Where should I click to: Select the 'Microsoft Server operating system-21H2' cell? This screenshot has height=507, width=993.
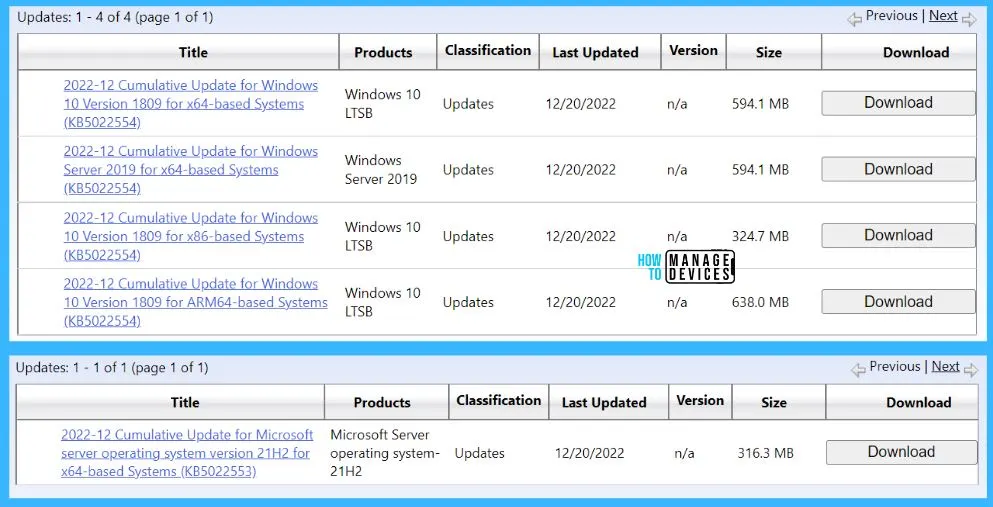385,453
